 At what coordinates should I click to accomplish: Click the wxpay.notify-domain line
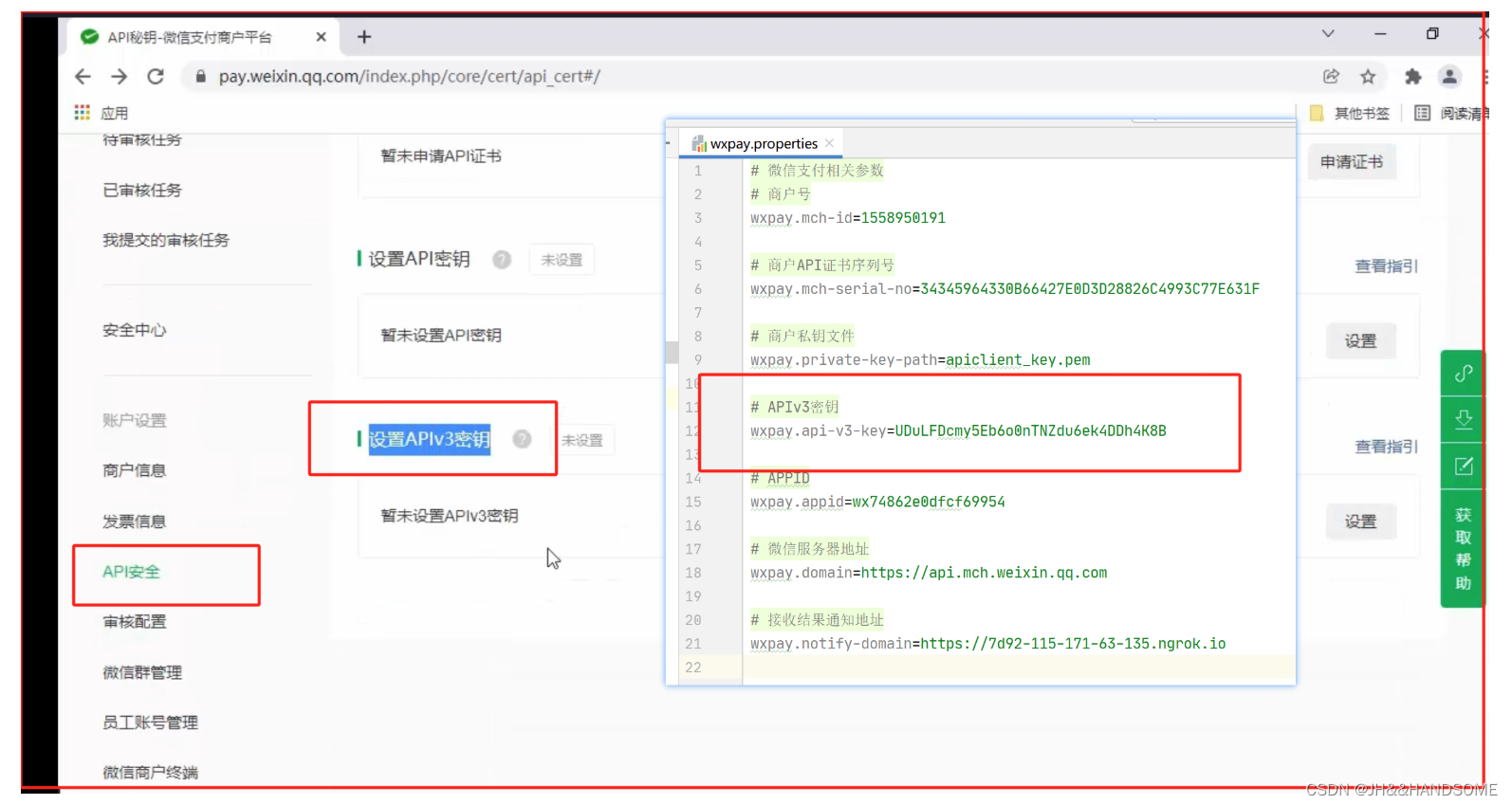[x=987, y=645]
